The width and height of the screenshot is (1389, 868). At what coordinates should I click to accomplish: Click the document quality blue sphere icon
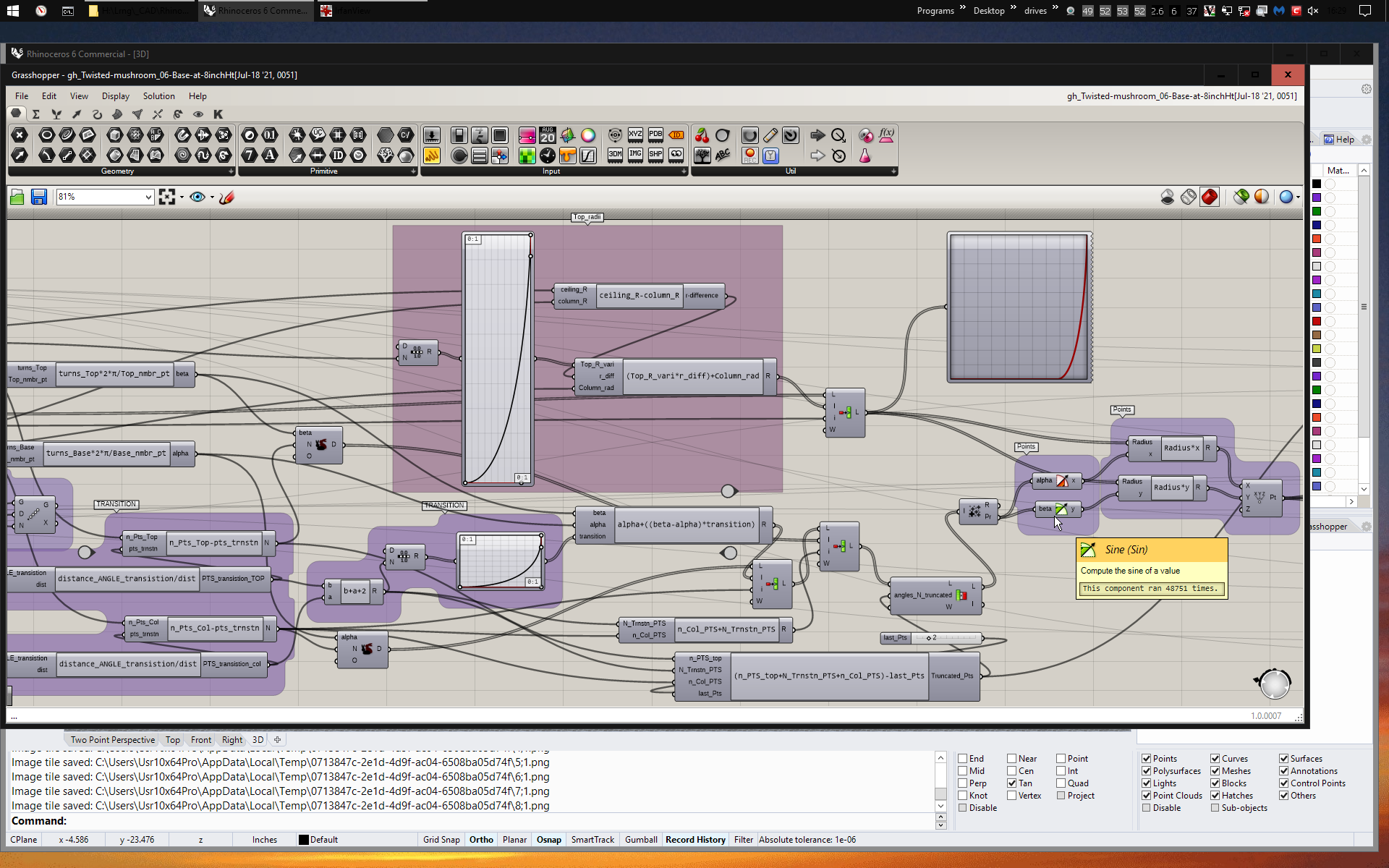pyautogui.click(x=1286, y=197)
